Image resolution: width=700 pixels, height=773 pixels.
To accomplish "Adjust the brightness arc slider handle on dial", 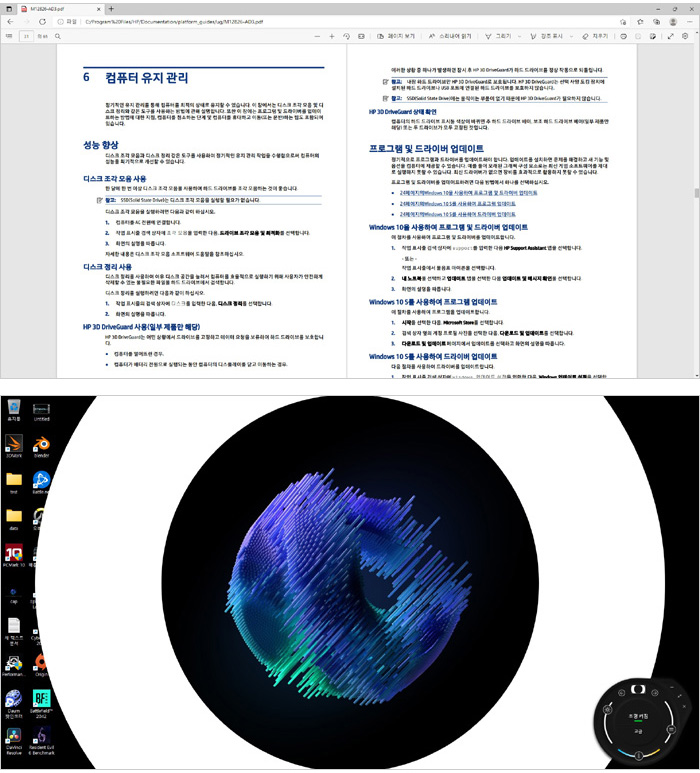I will (608, 710).
